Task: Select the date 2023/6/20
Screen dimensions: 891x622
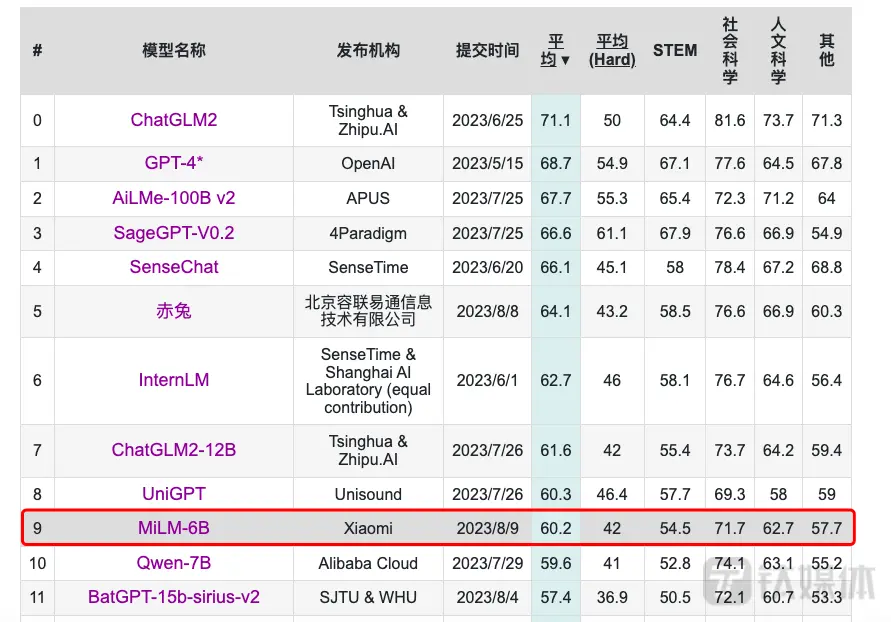Action: pyautogui.click(x=487, y=268)
